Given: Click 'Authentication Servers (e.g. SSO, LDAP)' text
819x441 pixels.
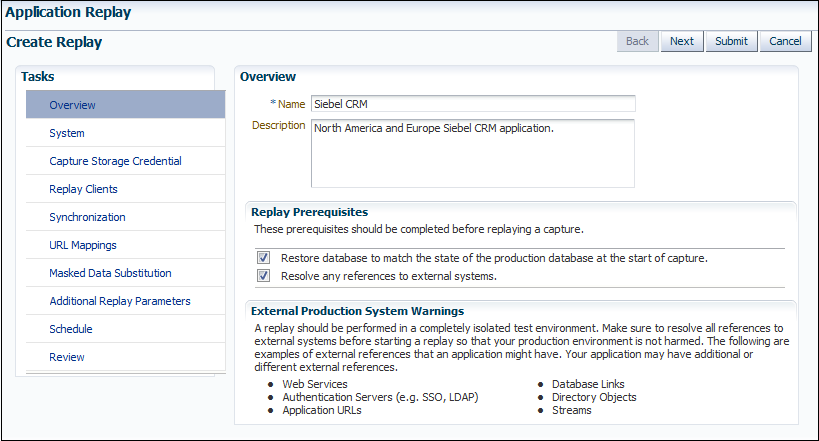Looking at the screenshot, I should pos(380,397).
